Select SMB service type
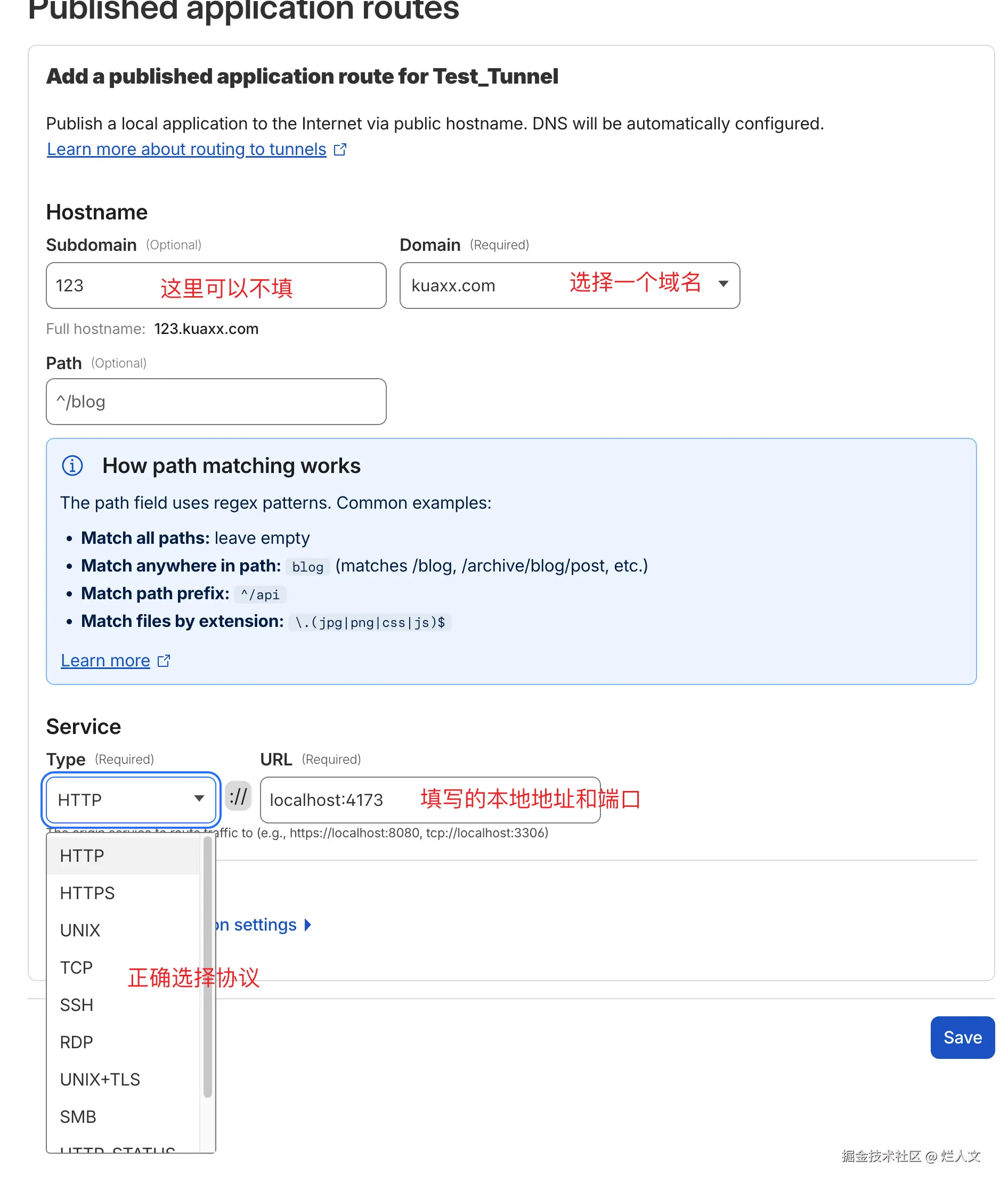The height and width of the screenshot is (1191, 1008). 78,1117
